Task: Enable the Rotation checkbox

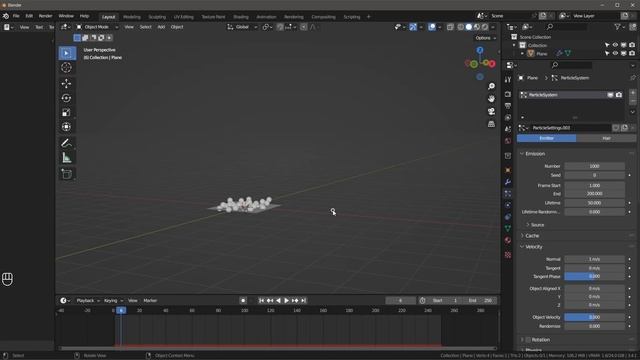Action: click(x=528, y=340)
